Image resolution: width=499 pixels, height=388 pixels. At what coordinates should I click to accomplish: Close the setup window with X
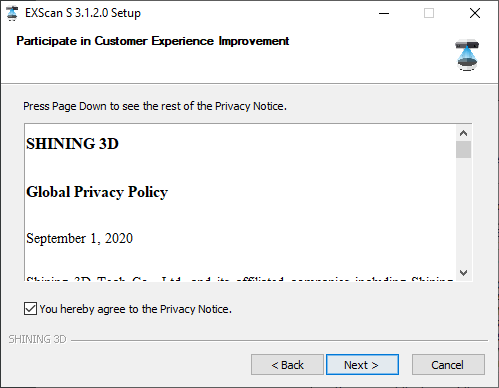475,13
